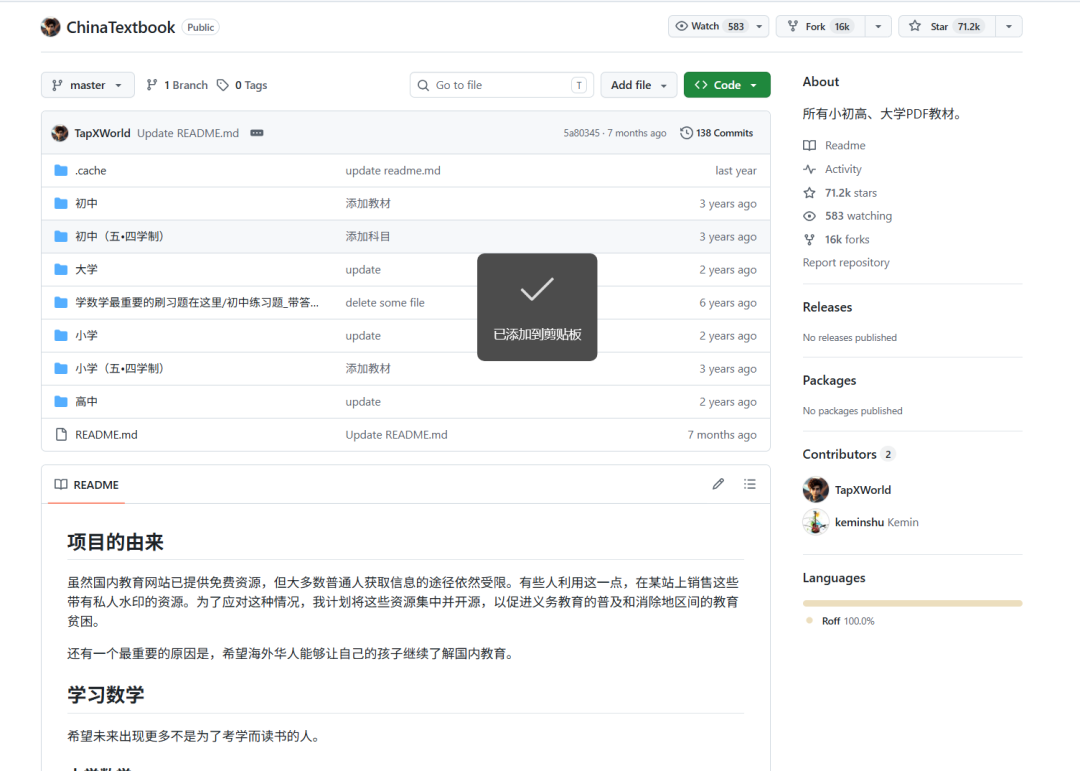Click the 项目的由来 heading
Screen dimensions: 1080x771
coord(115,542)
